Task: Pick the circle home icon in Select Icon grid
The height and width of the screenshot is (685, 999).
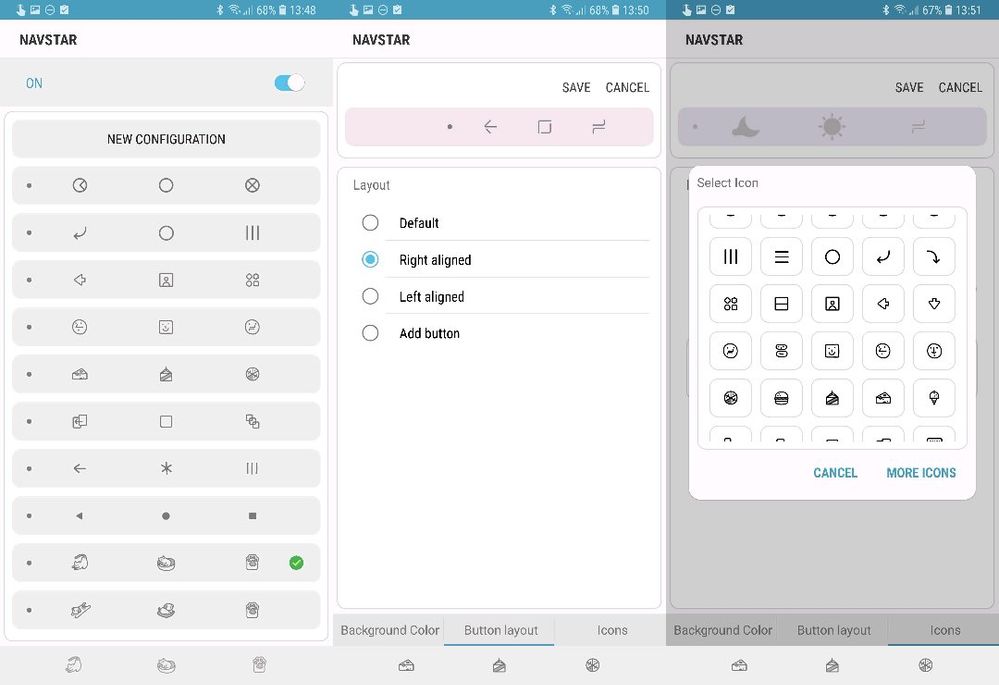Action: (832, 257)
